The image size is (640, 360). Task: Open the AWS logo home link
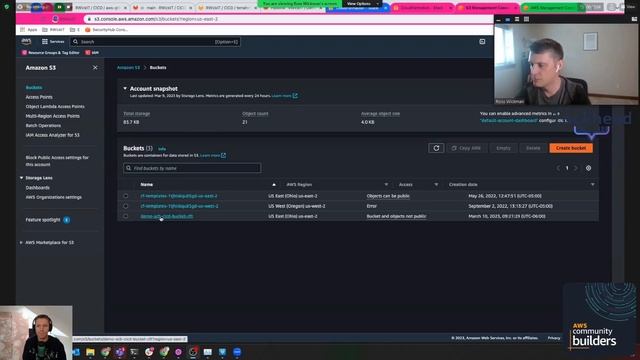(26, 41)
